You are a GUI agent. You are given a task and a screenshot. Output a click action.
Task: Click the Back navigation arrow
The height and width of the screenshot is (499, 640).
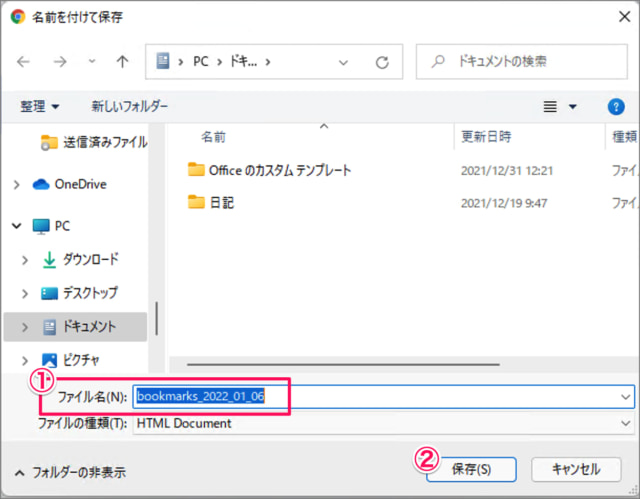(x=24, y=62)
